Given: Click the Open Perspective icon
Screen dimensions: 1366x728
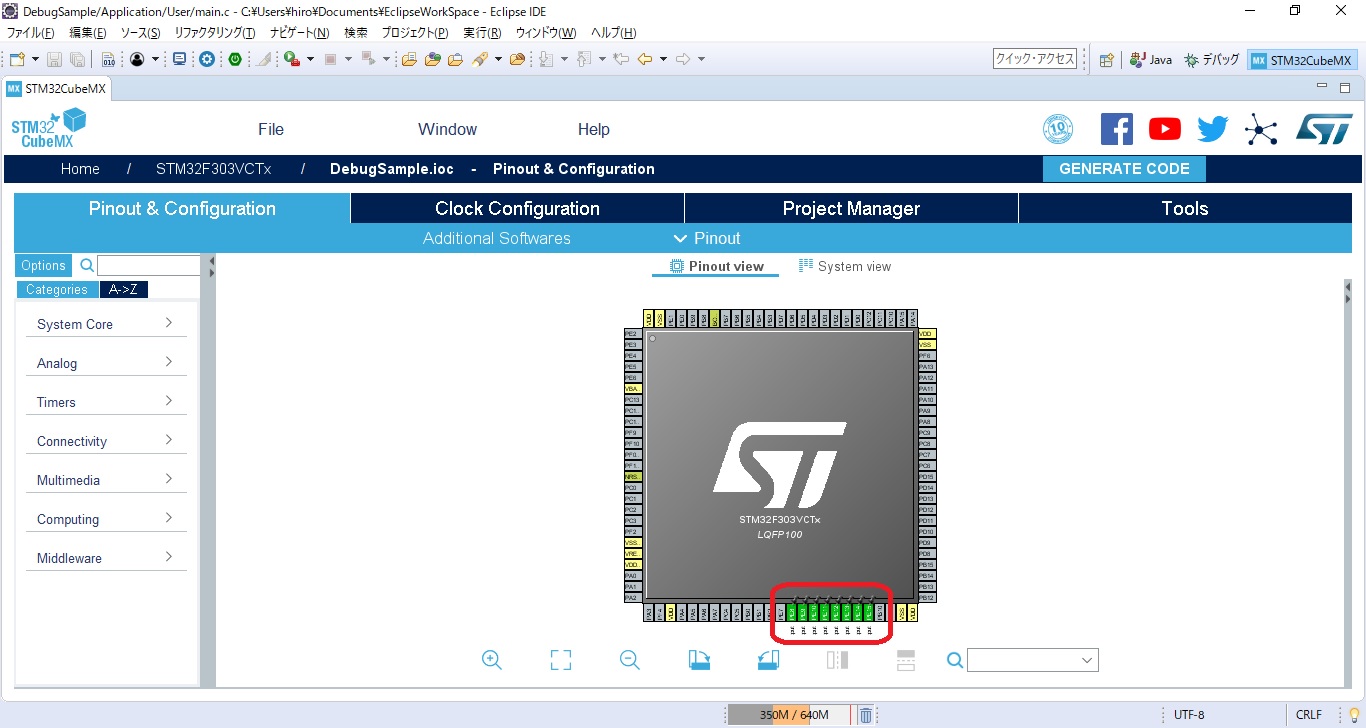Looking at the screenshot, I should (1106, 60).
